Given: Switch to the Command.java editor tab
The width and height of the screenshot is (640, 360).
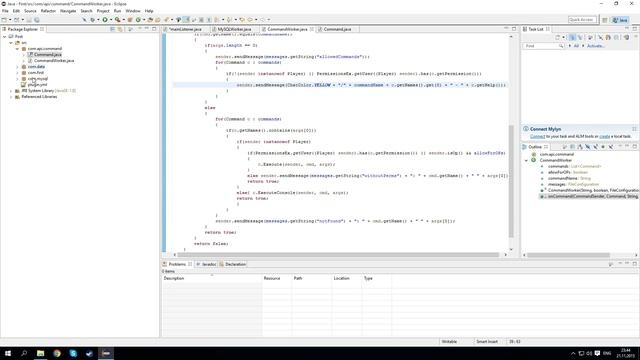Looking at the screenshot, I should (337, 29).
